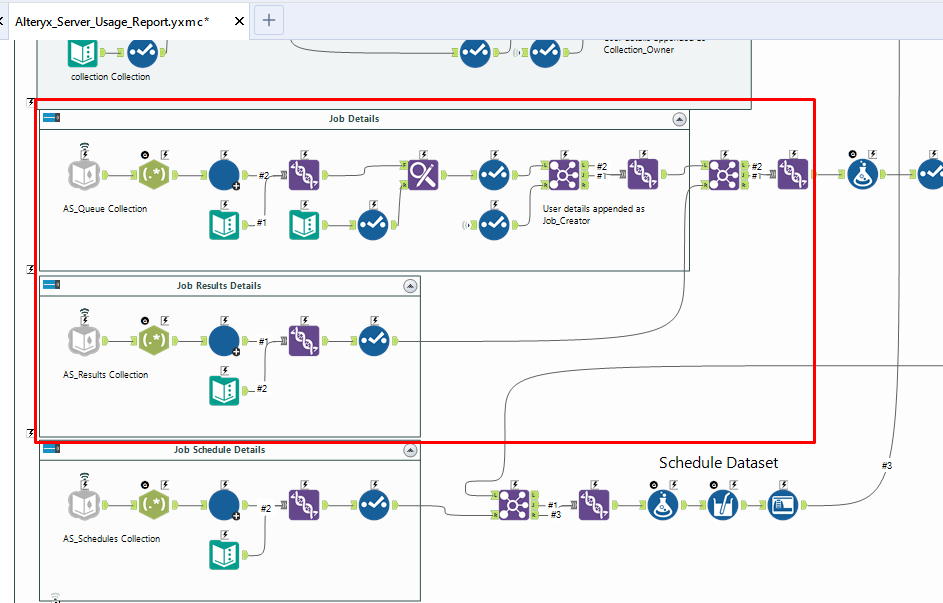Select the RegEx tool in Job Details
Screen dimensions: 943x603
point(154,174)
